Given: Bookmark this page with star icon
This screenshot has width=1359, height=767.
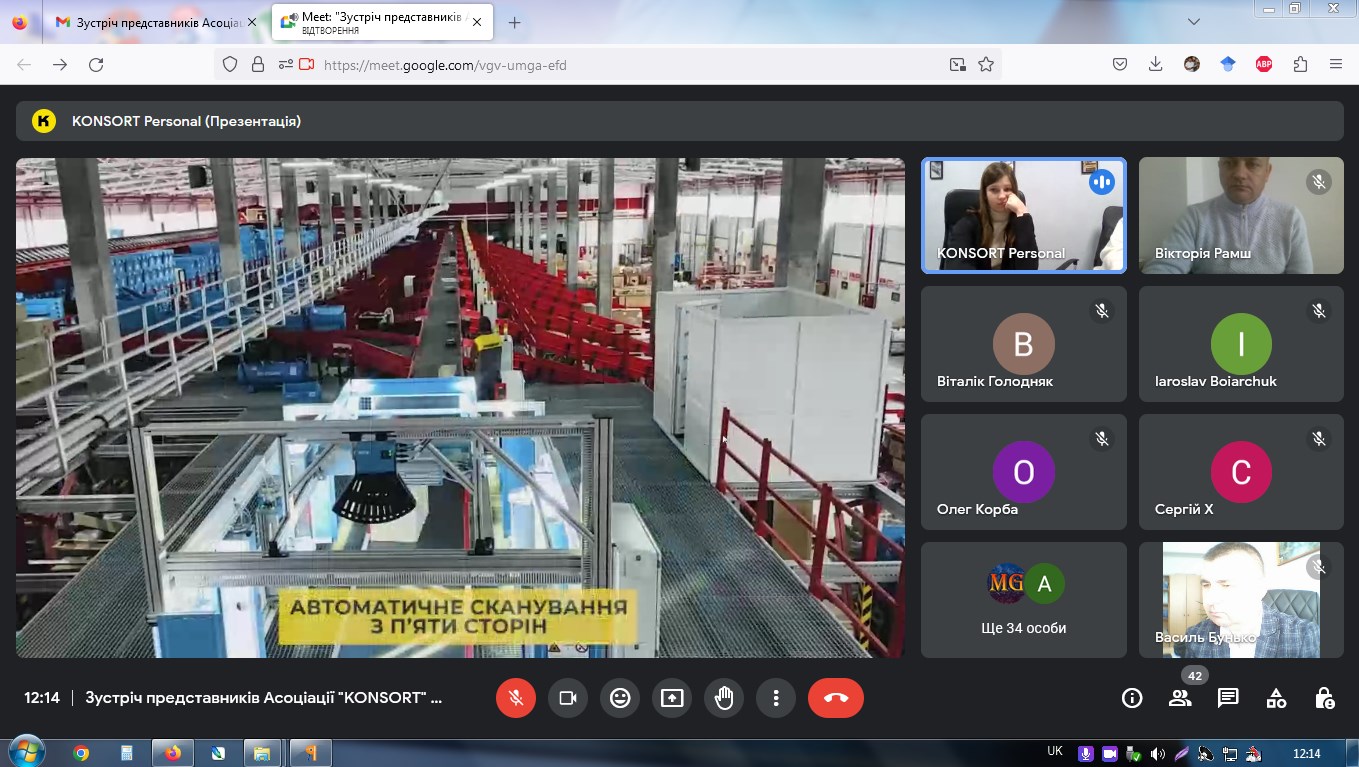Looking at the screenshot, I should pyautogui.click(x=986, y=64).
